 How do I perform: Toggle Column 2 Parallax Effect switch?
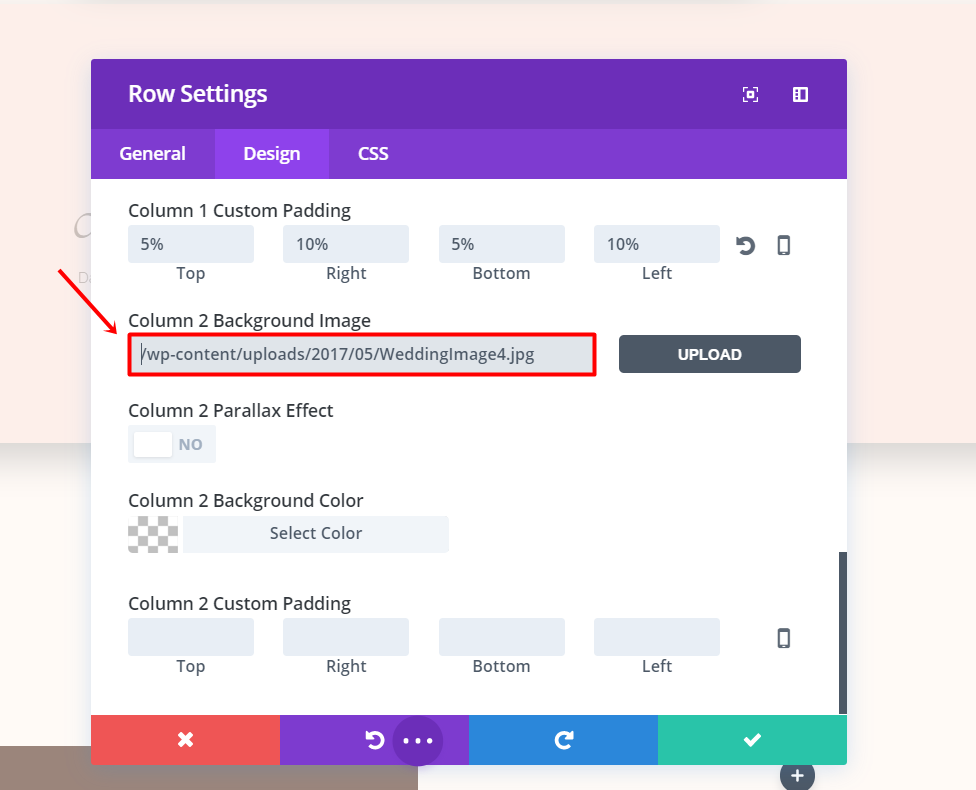point(171,444)
